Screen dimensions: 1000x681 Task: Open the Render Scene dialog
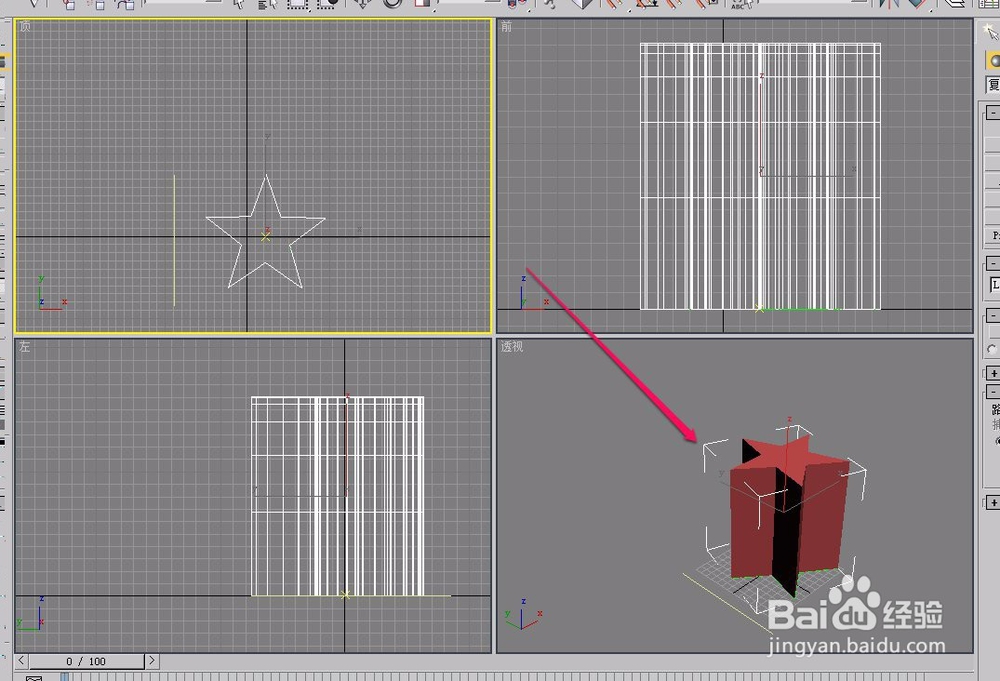(x=999, y=8)
